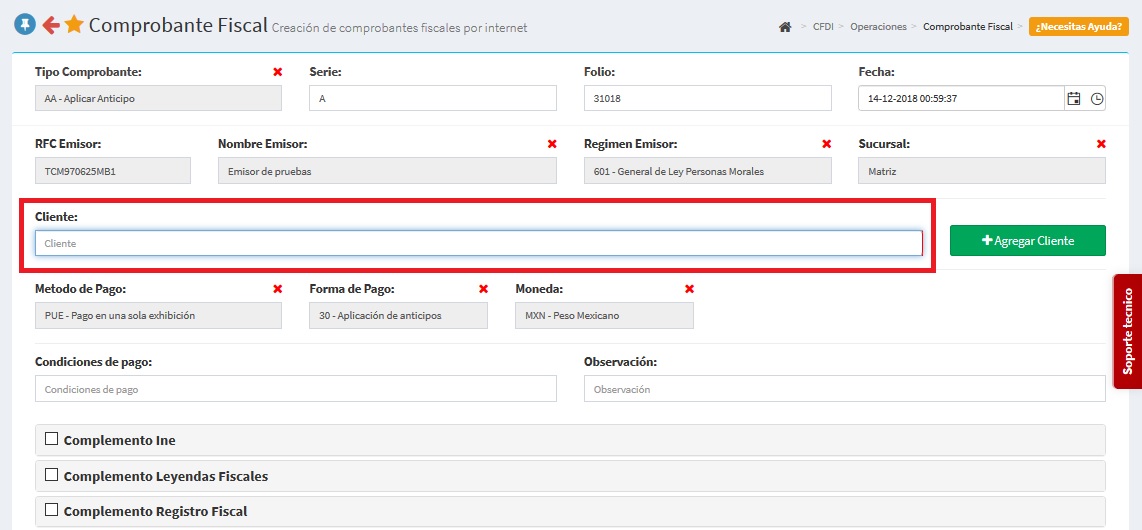
Task: Open the calendar date picker icon
Action: 1074,98
